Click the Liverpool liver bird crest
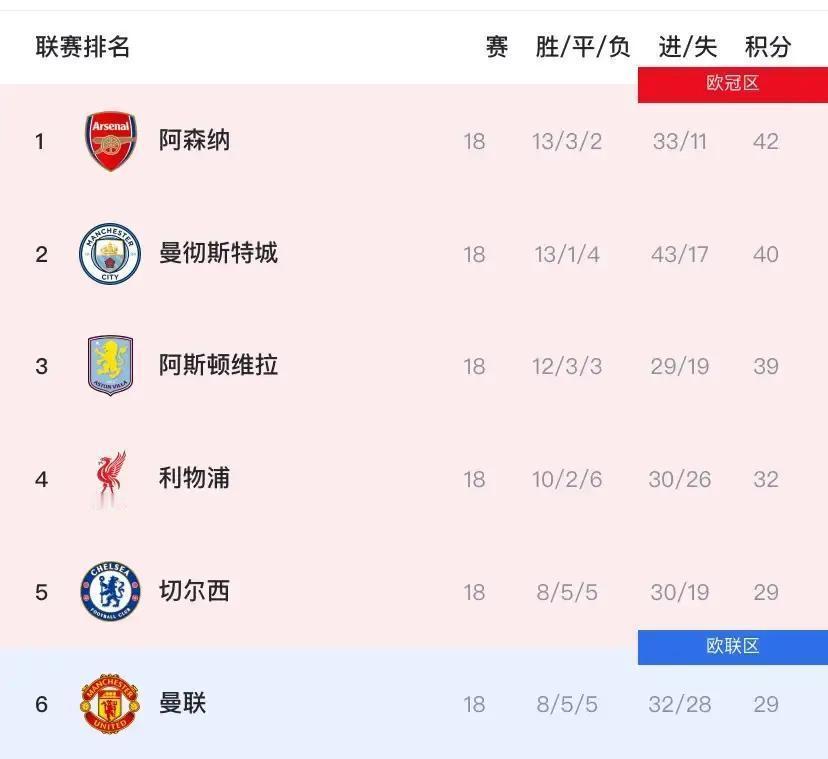This screenshot has width=828, height=759. coord(110,479)
